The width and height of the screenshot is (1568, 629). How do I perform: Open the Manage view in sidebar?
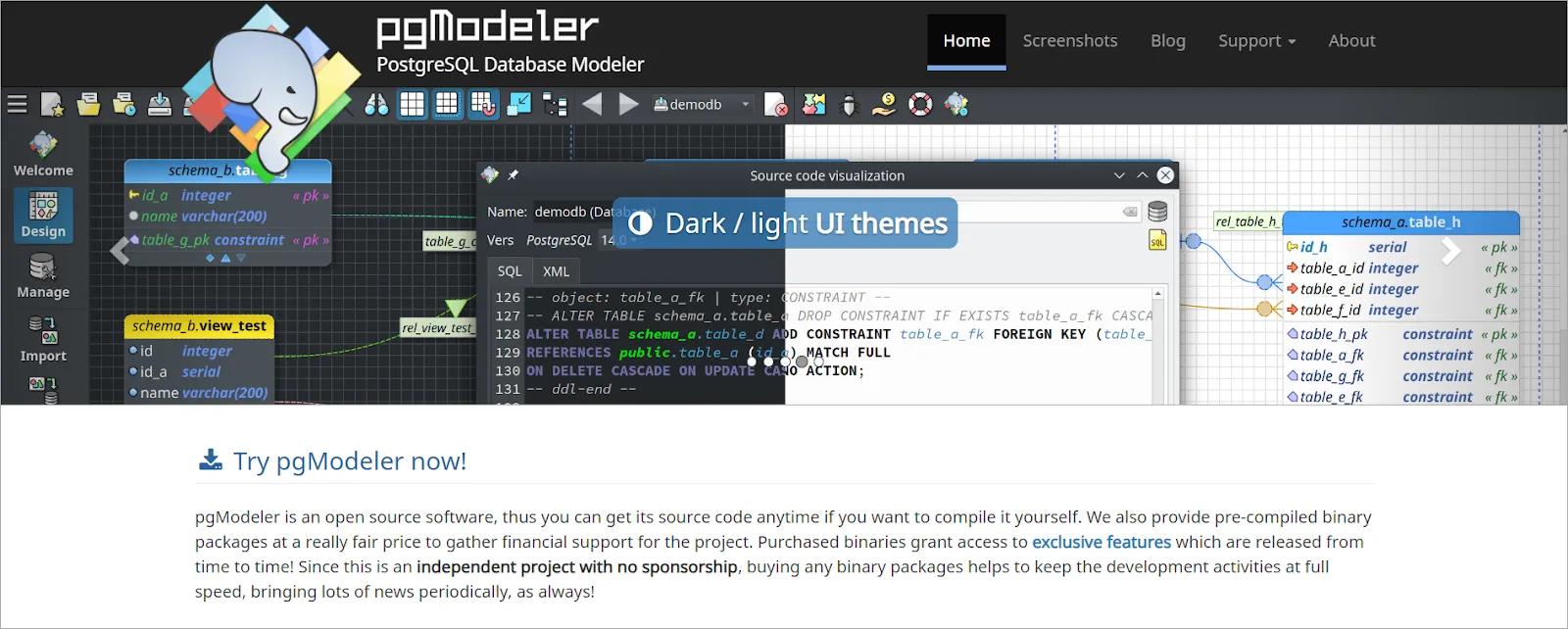43,276
